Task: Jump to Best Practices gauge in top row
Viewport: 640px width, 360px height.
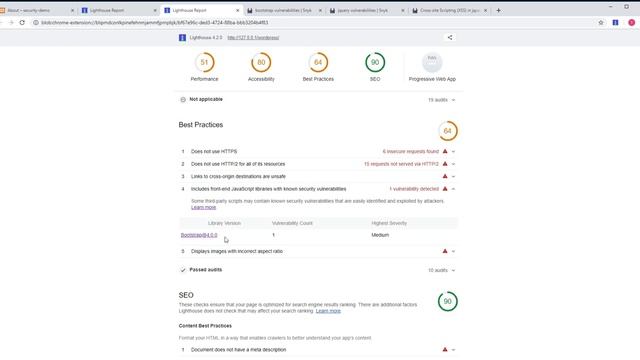Action: coord(318,62)
